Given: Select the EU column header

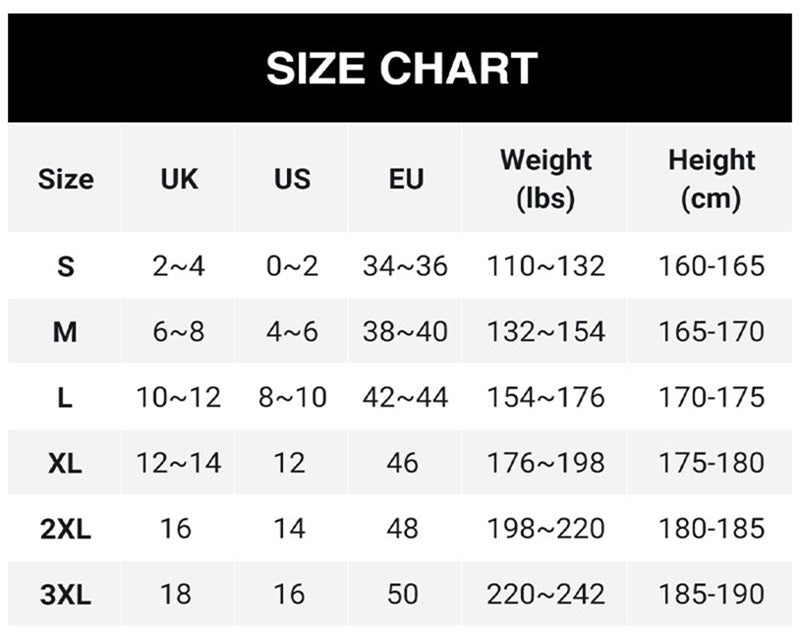Looking at the screenshot, I should 405,179.
